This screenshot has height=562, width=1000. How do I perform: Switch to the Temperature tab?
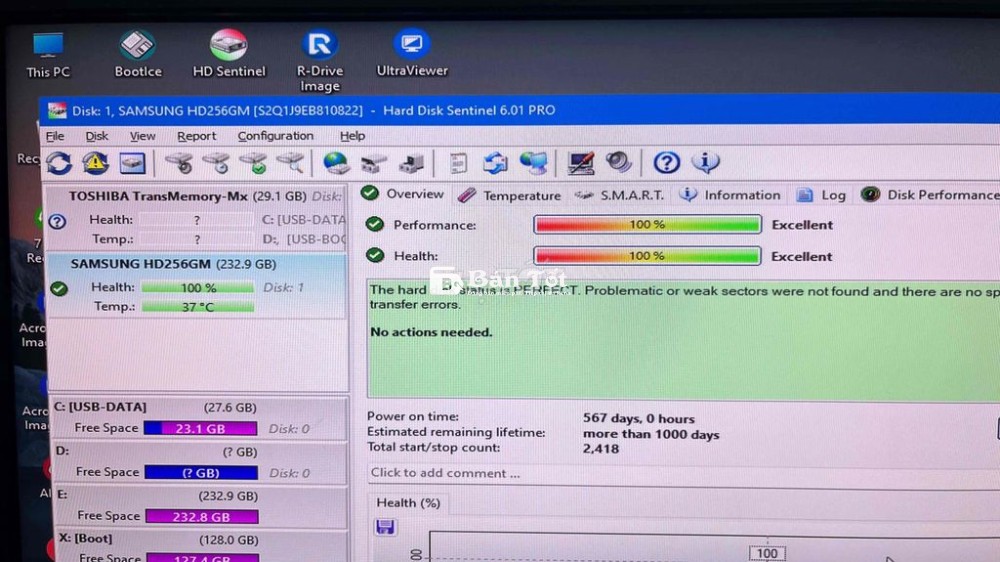point(510,195)
